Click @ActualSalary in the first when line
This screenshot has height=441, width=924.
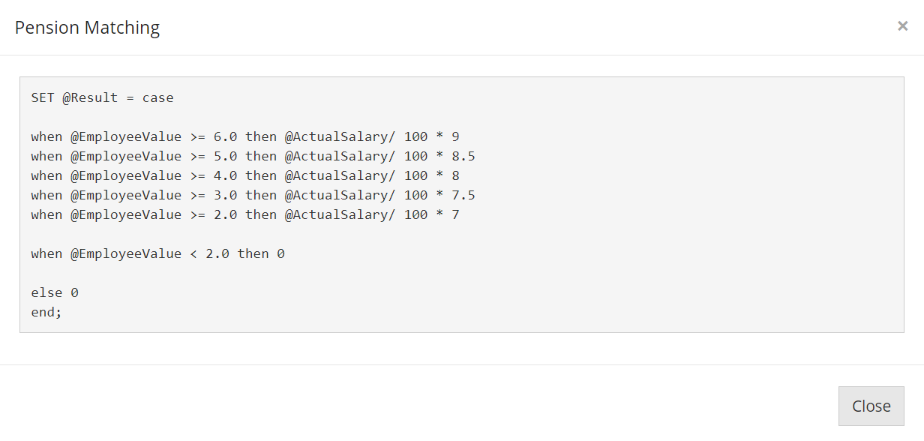336,137
